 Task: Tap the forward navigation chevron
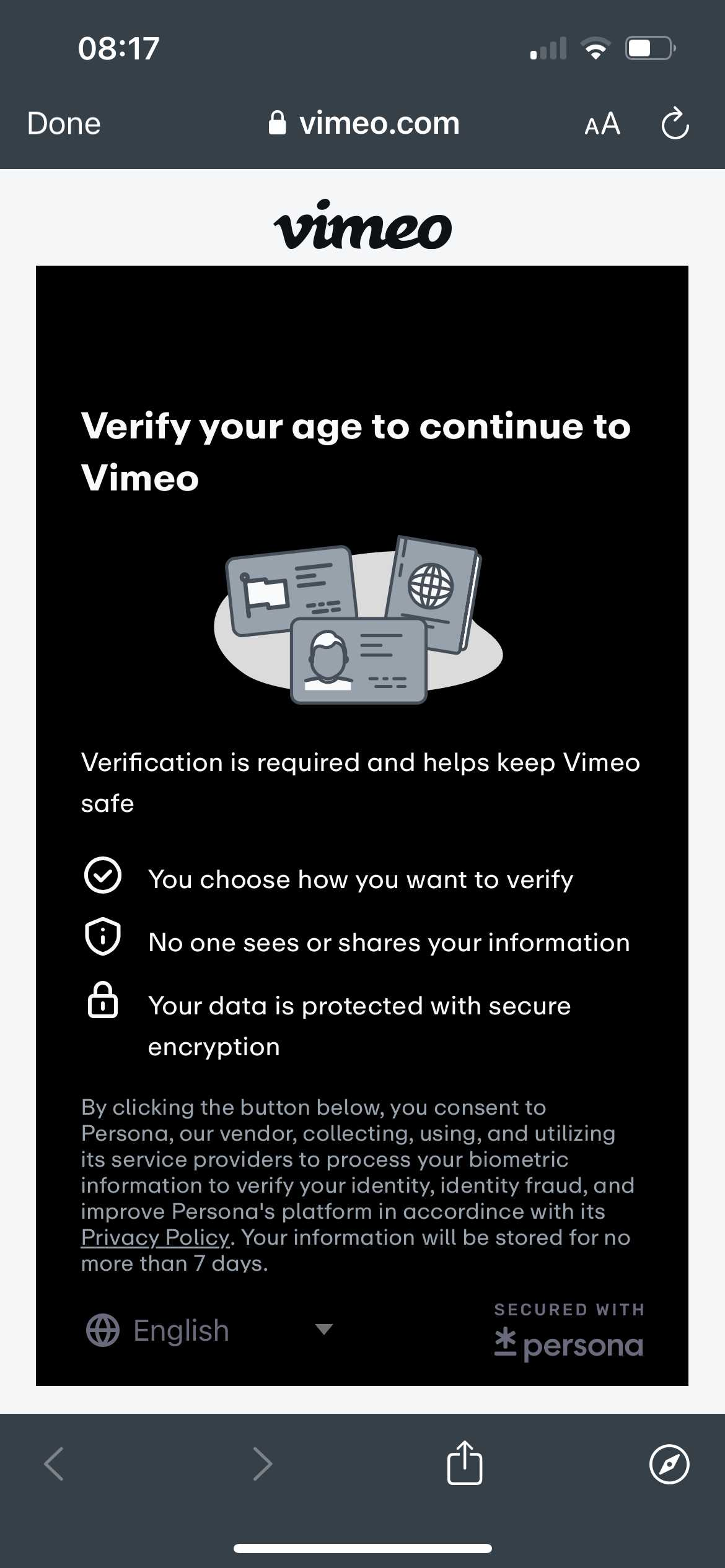(x=263, y=1464)
